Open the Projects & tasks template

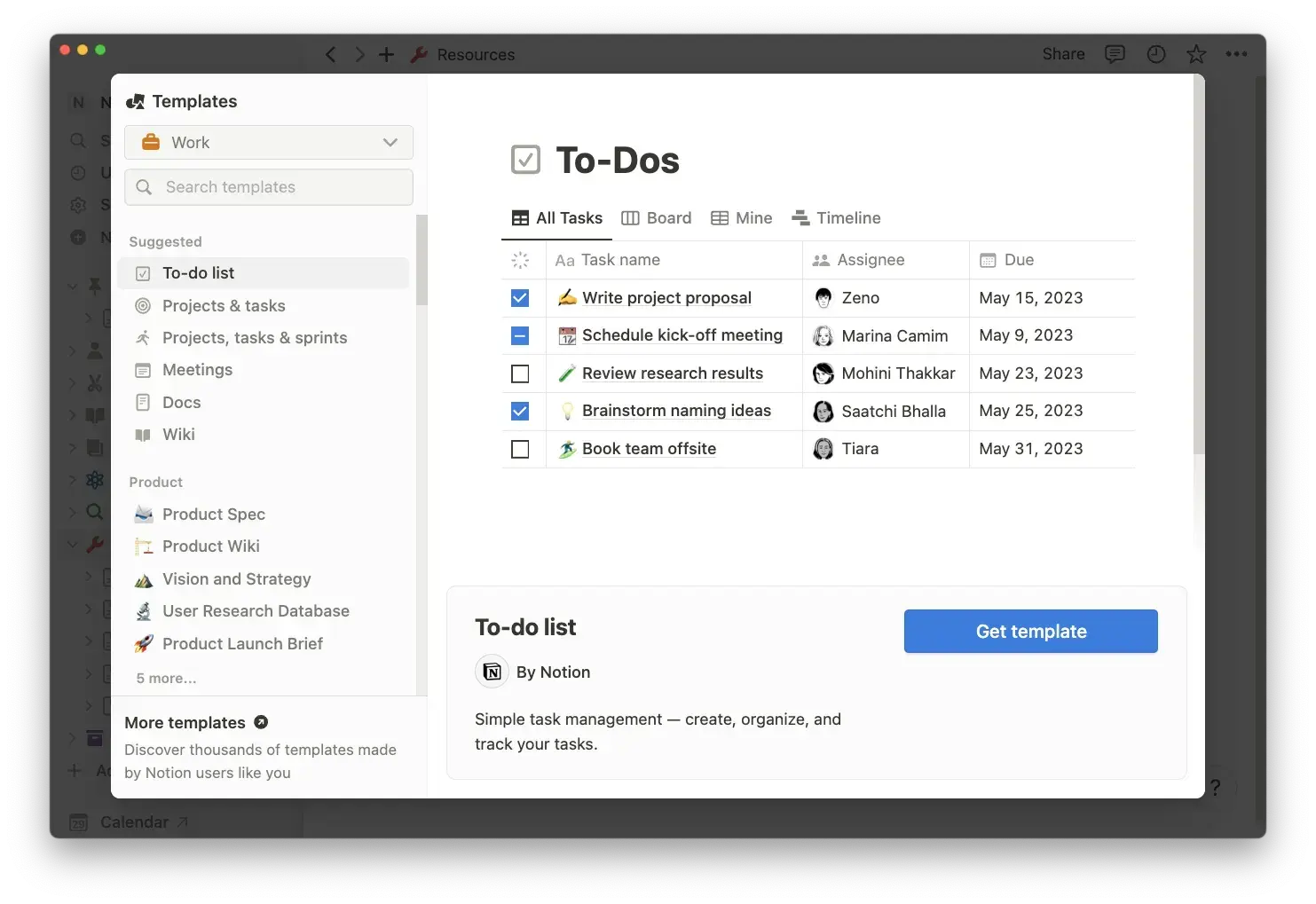[224, 305]
